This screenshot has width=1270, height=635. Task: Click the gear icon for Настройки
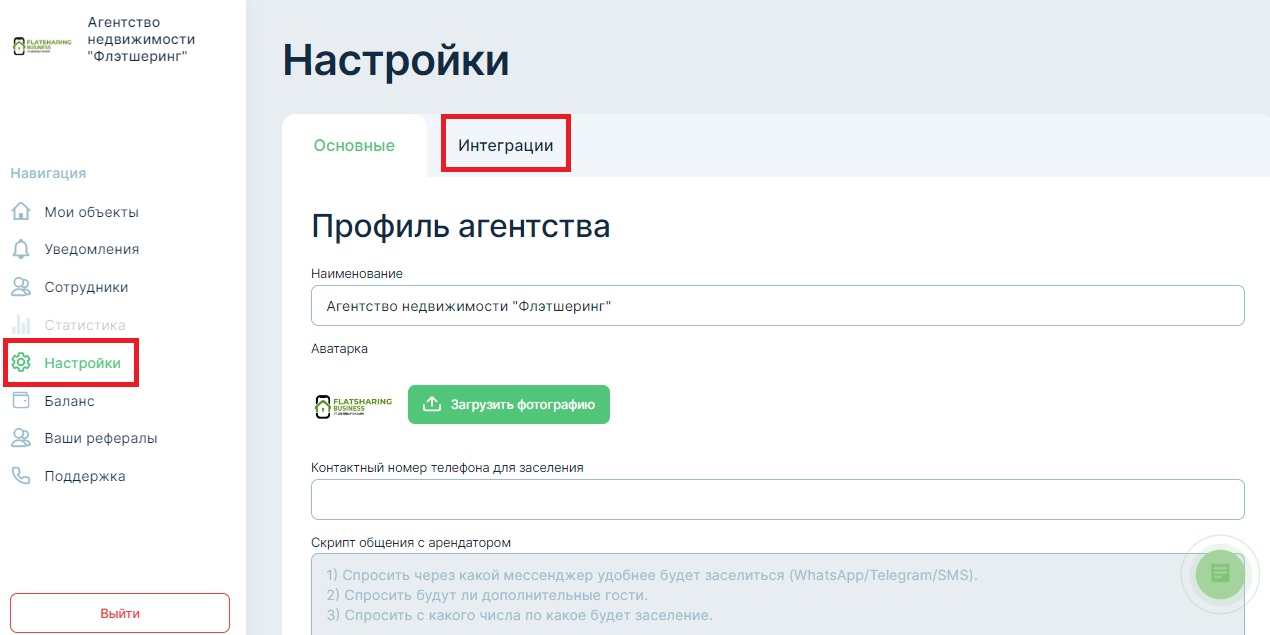21,363
